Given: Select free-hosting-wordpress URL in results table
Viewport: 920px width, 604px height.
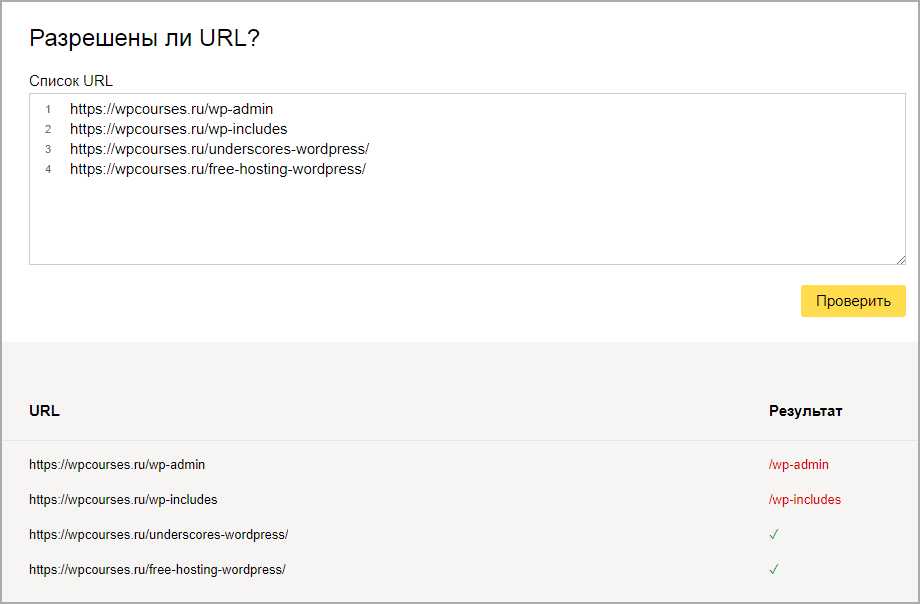Looking at the screenshot, I should point(157,570).
